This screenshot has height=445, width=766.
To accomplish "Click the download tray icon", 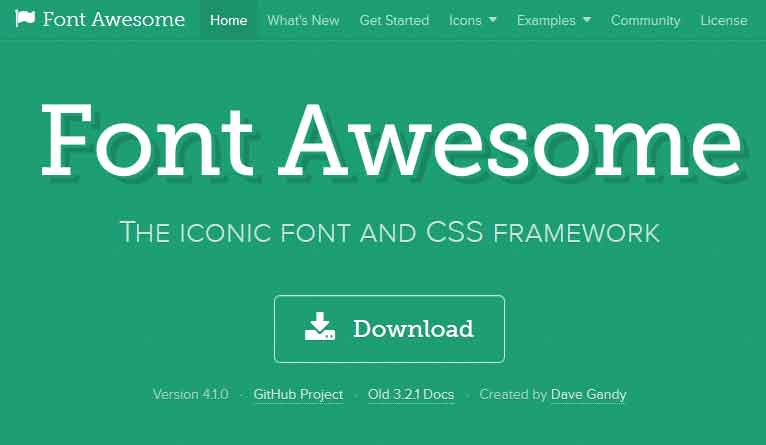I will click(319, 328).
